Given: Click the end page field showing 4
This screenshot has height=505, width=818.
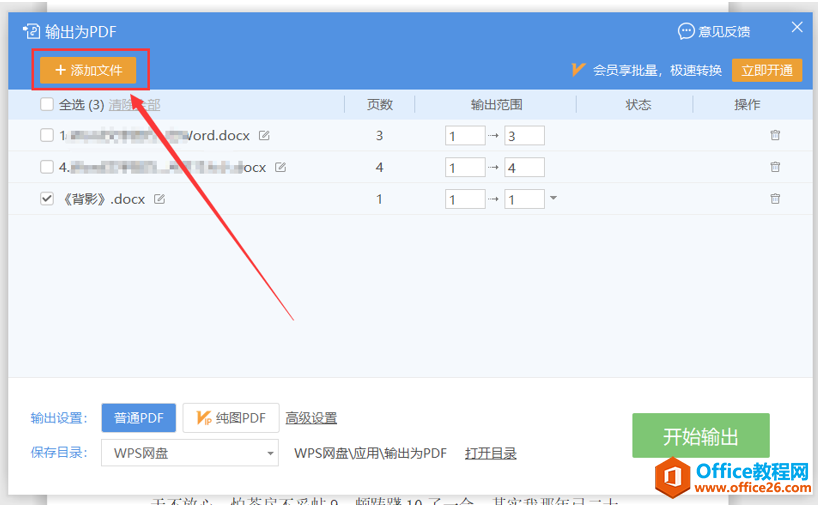Looking at the screenshot, I should [524, 167].
